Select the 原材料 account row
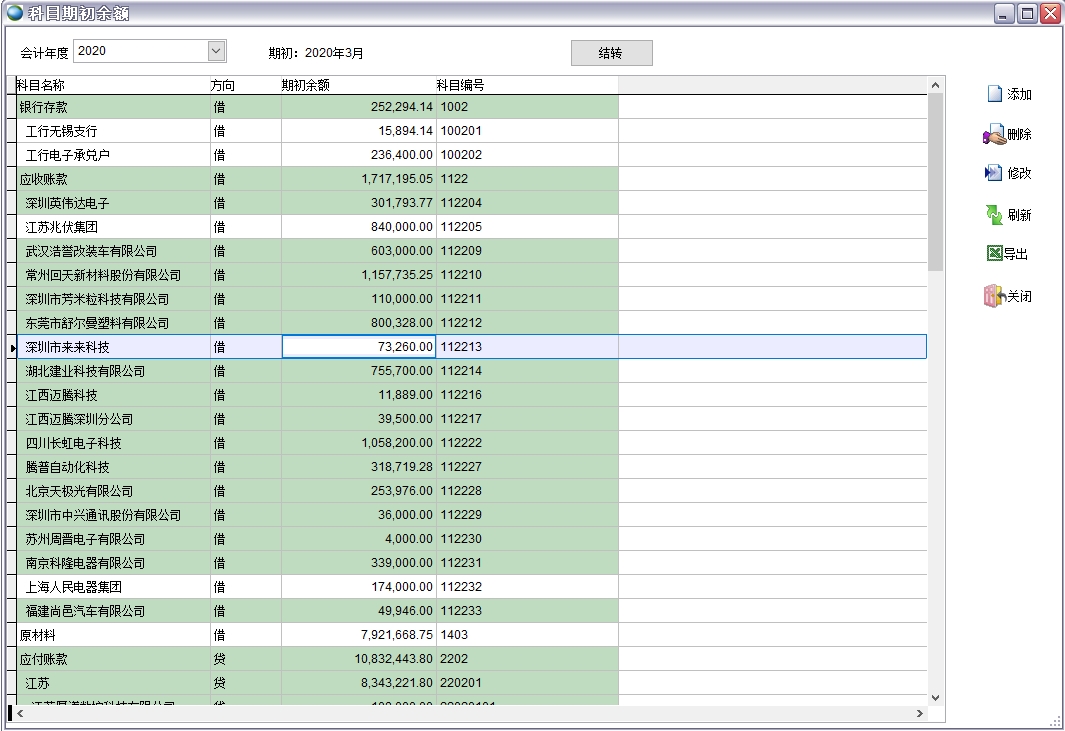The width and height of the screenshot is (1065, 731). pyautogui.click(x=110, y=635)
